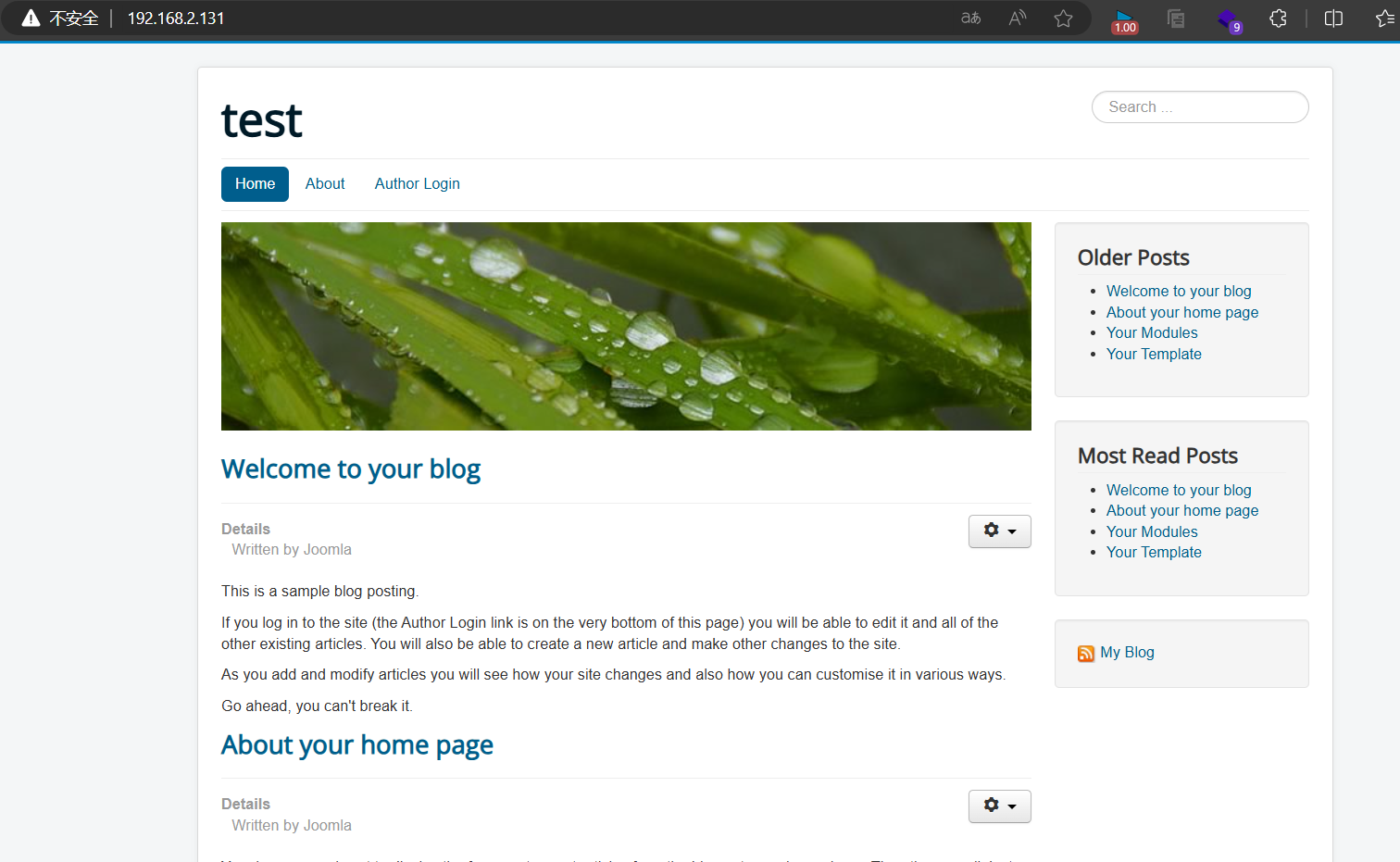Viewport: 1400px width, 862px height.
Task: Open the Author Login menu item
Action: 418,184
